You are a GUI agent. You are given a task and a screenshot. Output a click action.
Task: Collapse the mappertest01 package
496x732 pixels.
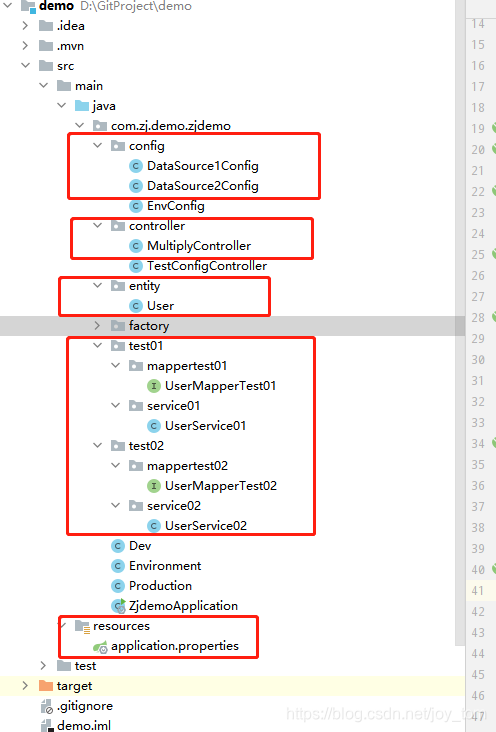click(x=116, y=365)
